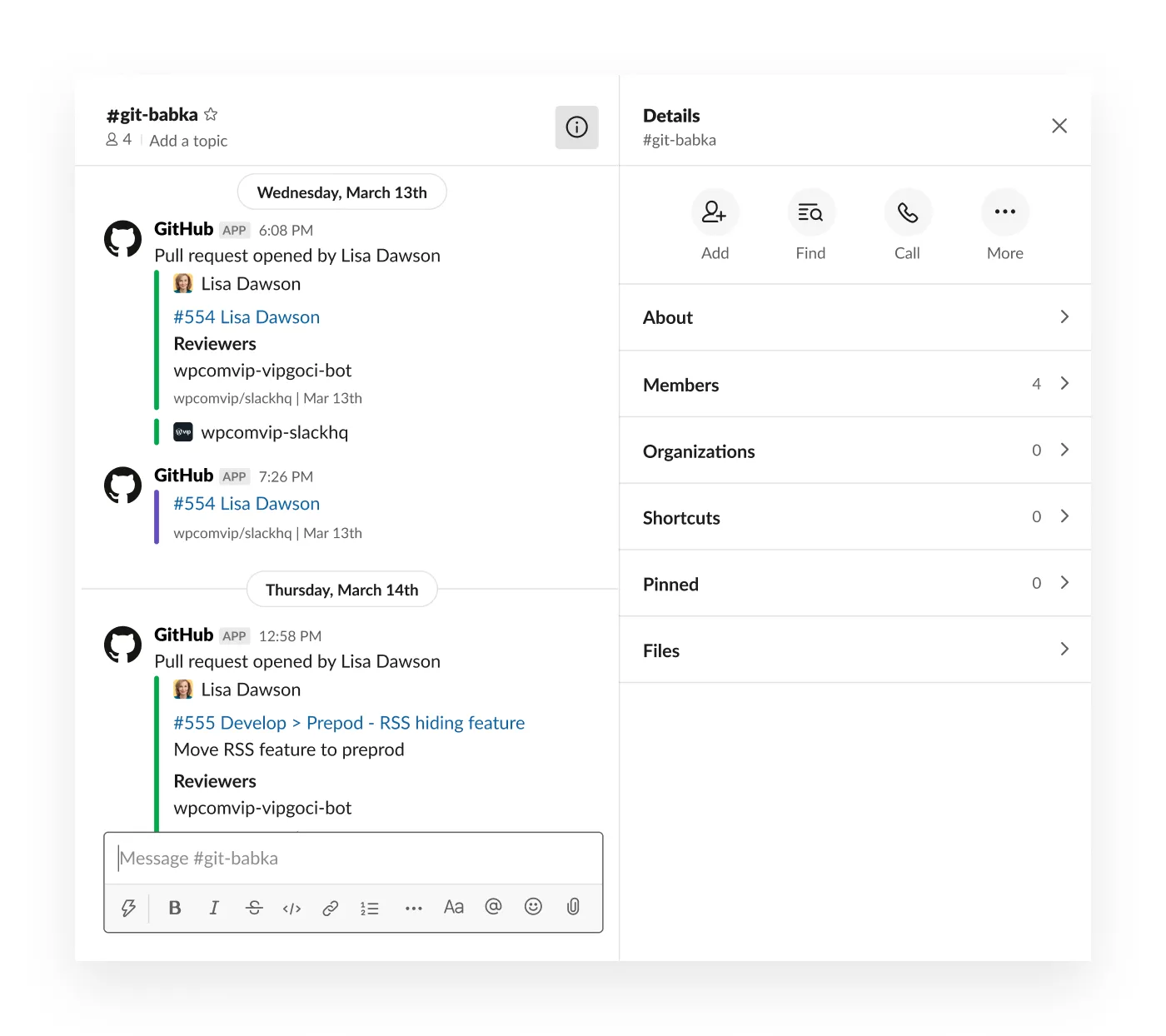Viewport: 1166px width, 1036px height.
Task: Select the strikethrough formatting icon
Action: (254, 908)
